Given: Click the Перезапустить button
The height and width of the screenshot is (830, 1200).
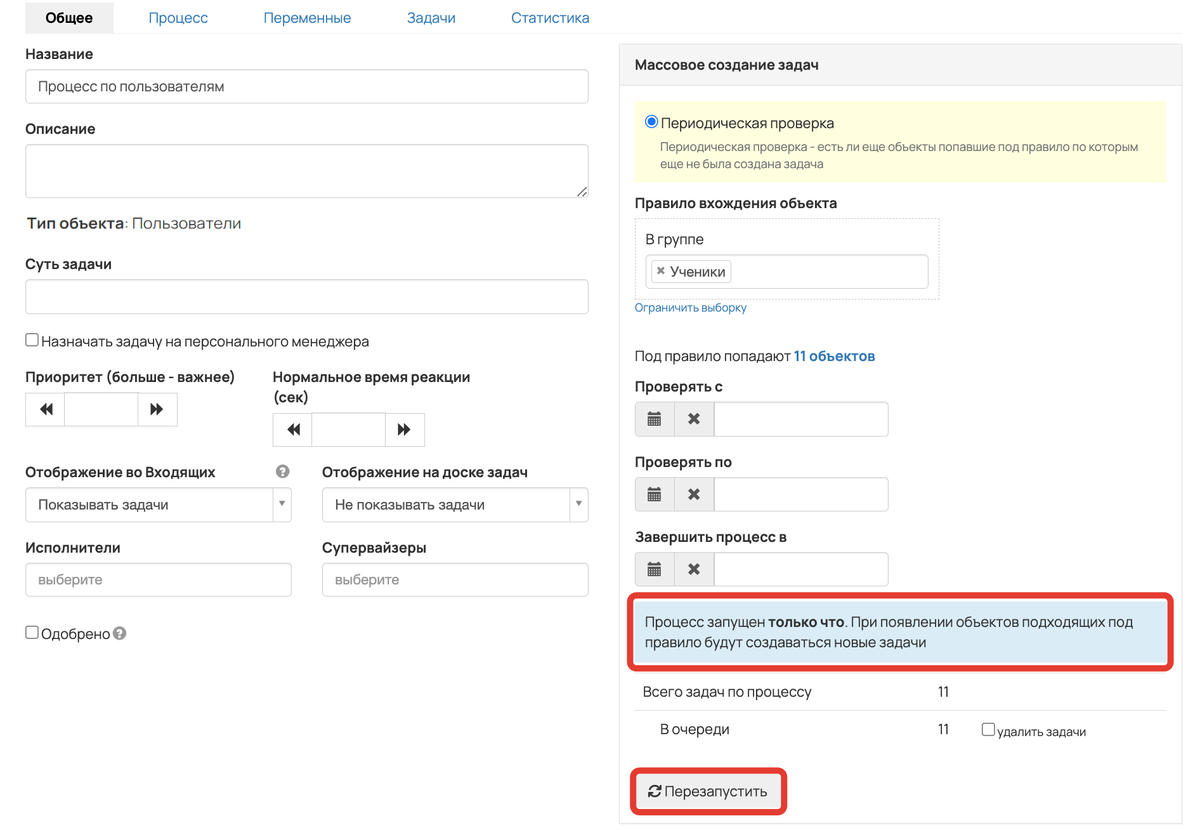Looking at the screenshot, I should point(708,791).
